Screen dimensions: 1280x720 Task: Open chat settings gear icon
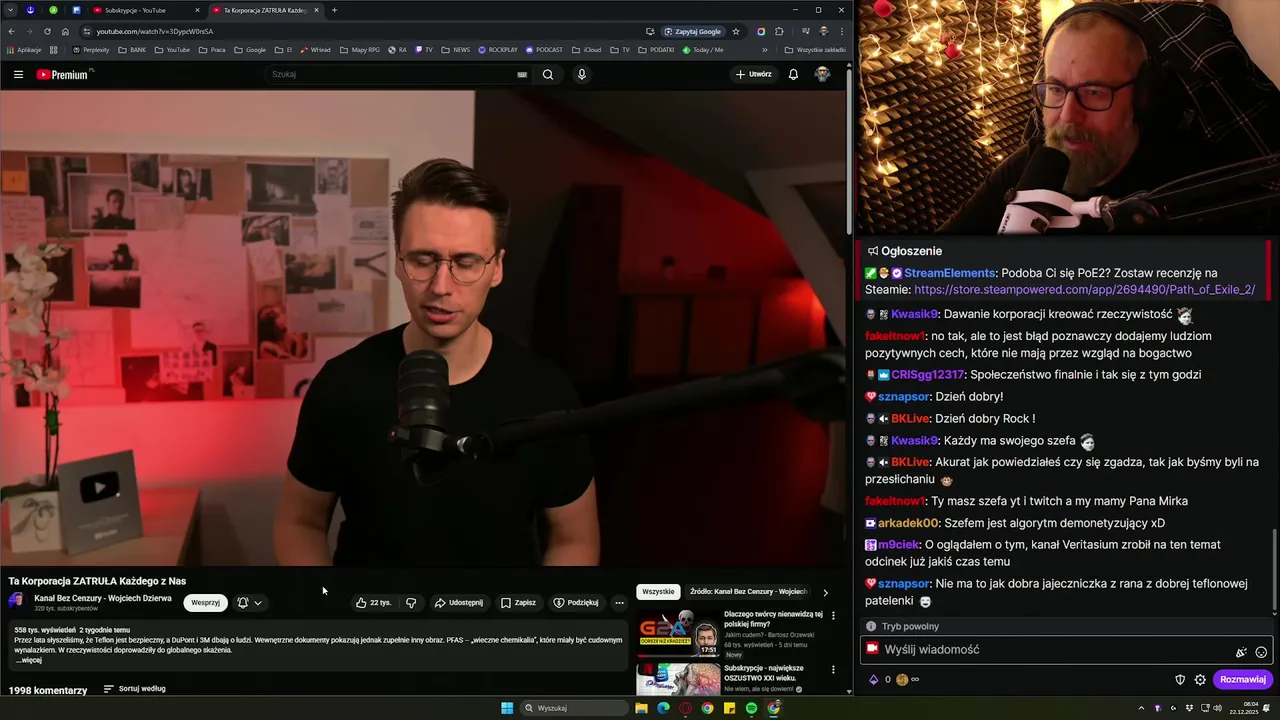pyautogui.click(x=1200, y=680)
